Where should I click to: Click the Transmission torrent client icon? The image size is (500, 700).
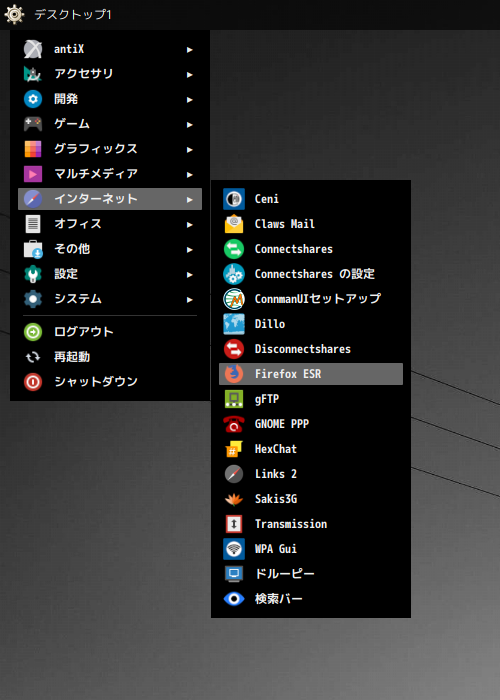[234, 524]
